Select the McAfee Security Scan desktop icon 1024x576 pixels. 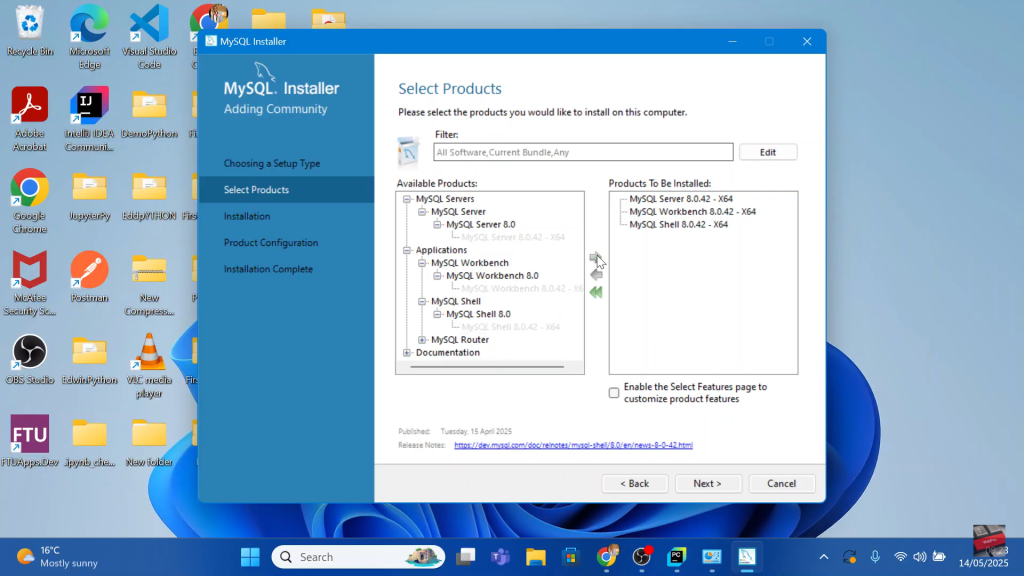click(29, 284)
